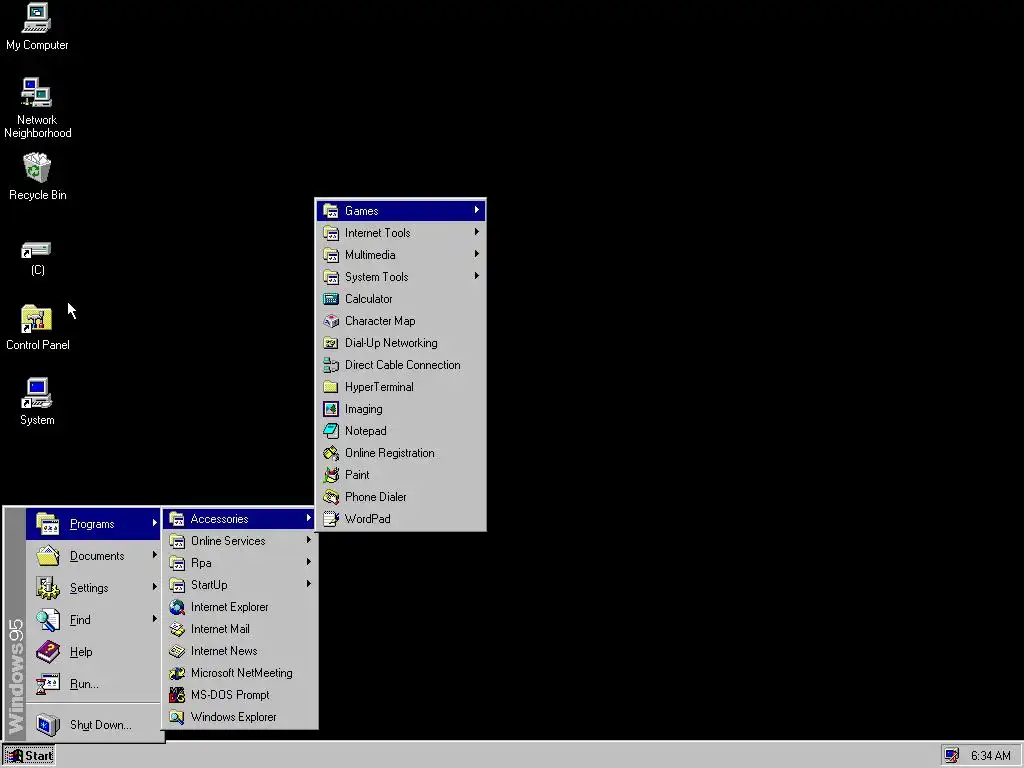Expand the System Tools submenu arrow

pos(477,276)
